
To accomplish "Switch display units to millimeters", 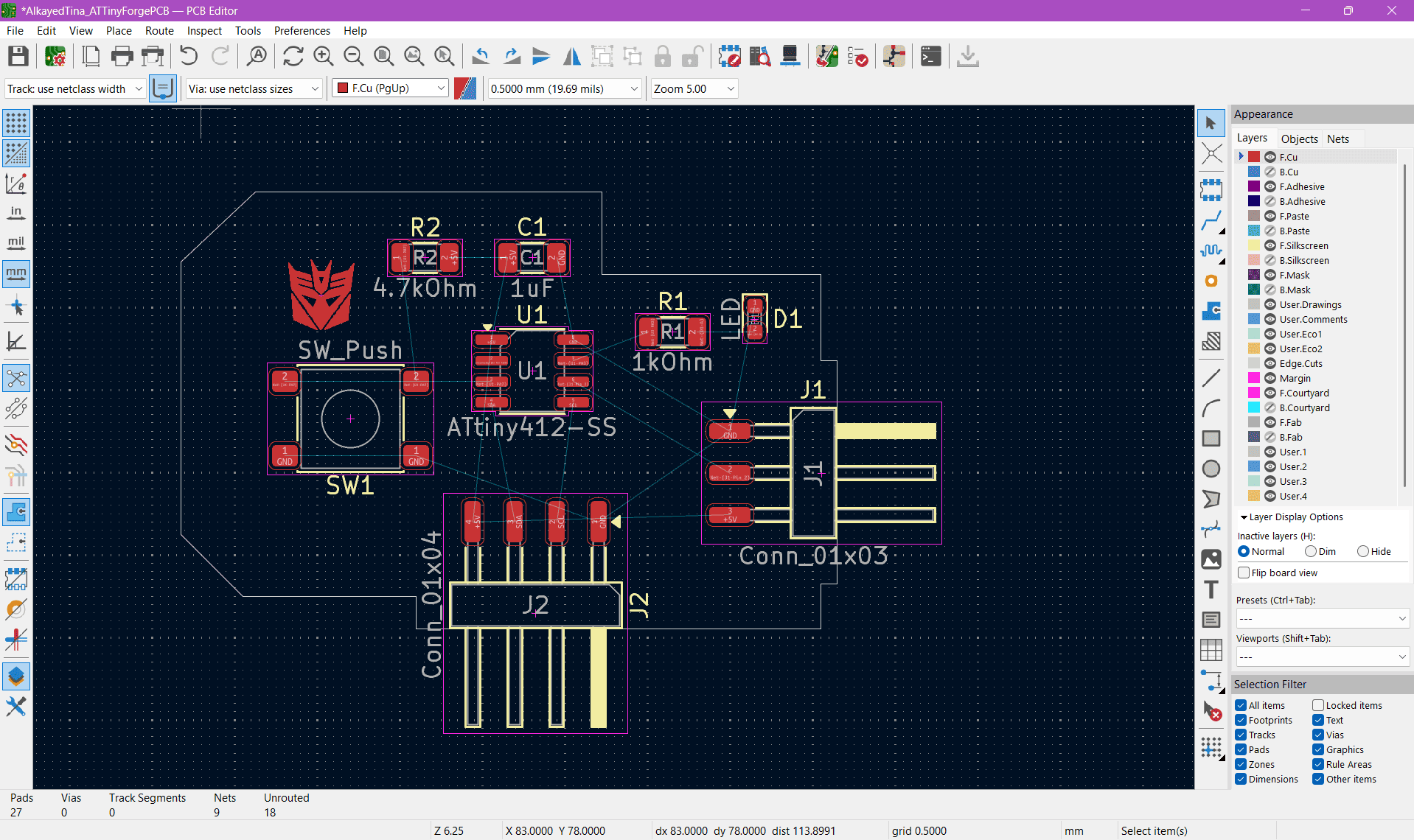I will point(15,274).
